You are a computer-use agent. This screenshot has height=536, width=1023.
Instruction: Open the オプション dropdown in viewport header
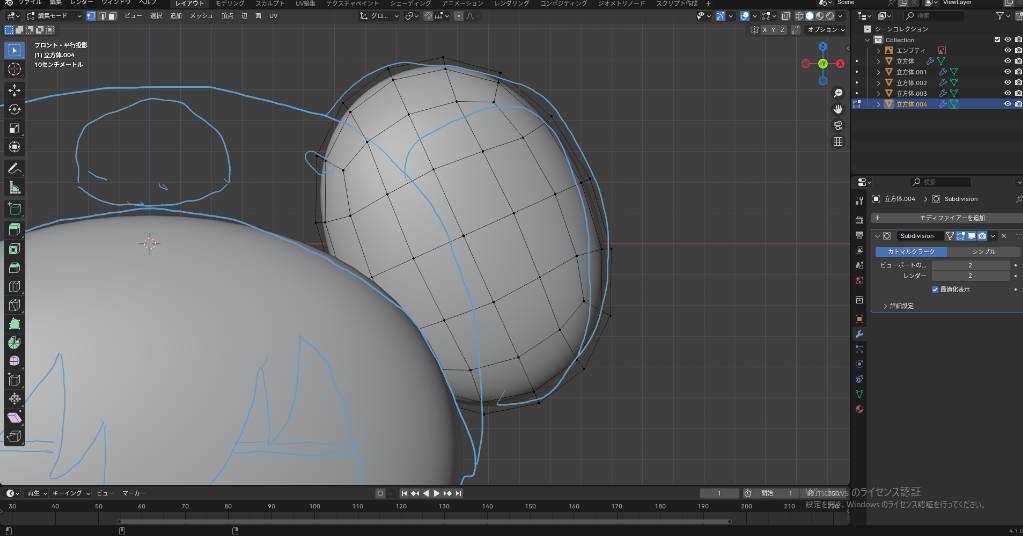[826, 30]
